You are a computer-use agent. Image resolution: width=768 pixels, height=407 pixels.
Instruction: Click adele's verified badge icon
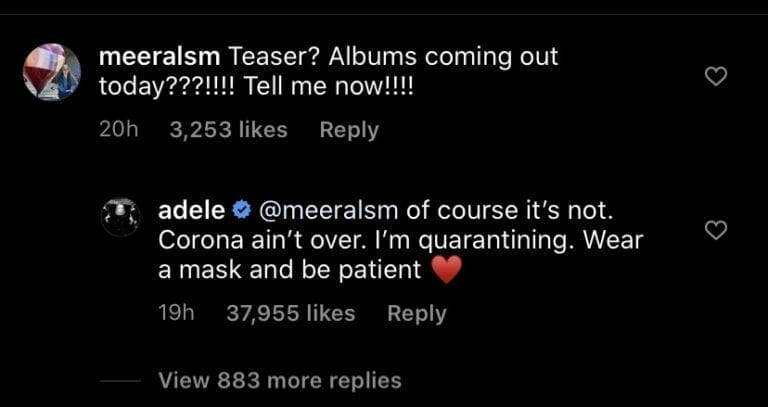pos(240,211)
